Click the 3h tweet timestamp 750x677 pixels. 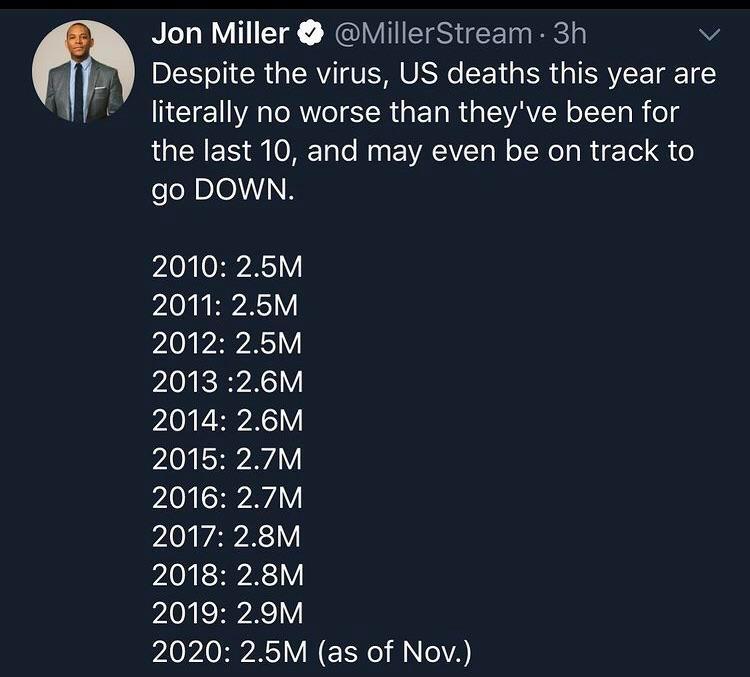click(x=569, y=34)
